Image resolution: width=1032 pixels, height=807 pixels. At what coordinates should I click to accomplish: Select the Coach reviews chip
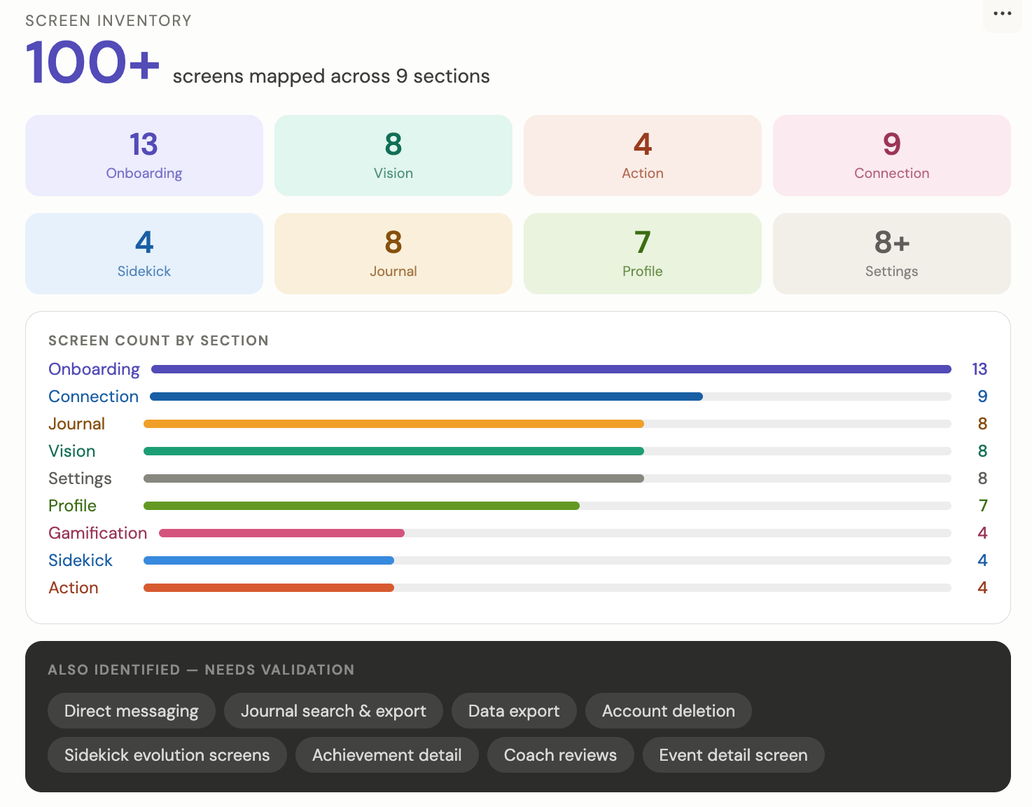click(x=560, y=755)
